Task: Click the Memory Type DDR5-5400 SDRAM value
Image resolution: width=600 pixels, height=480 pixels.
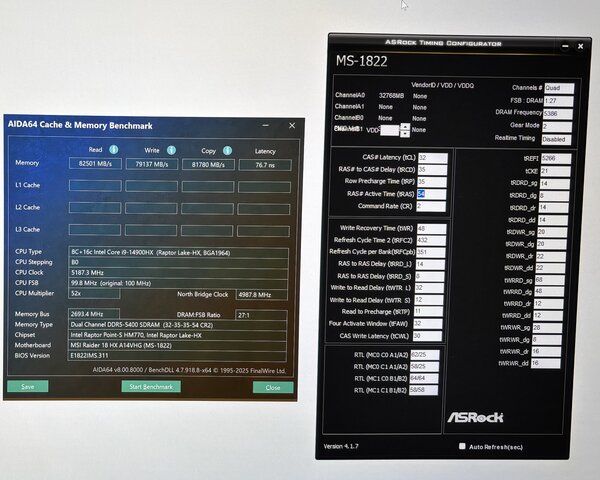Action: point(178,325)
